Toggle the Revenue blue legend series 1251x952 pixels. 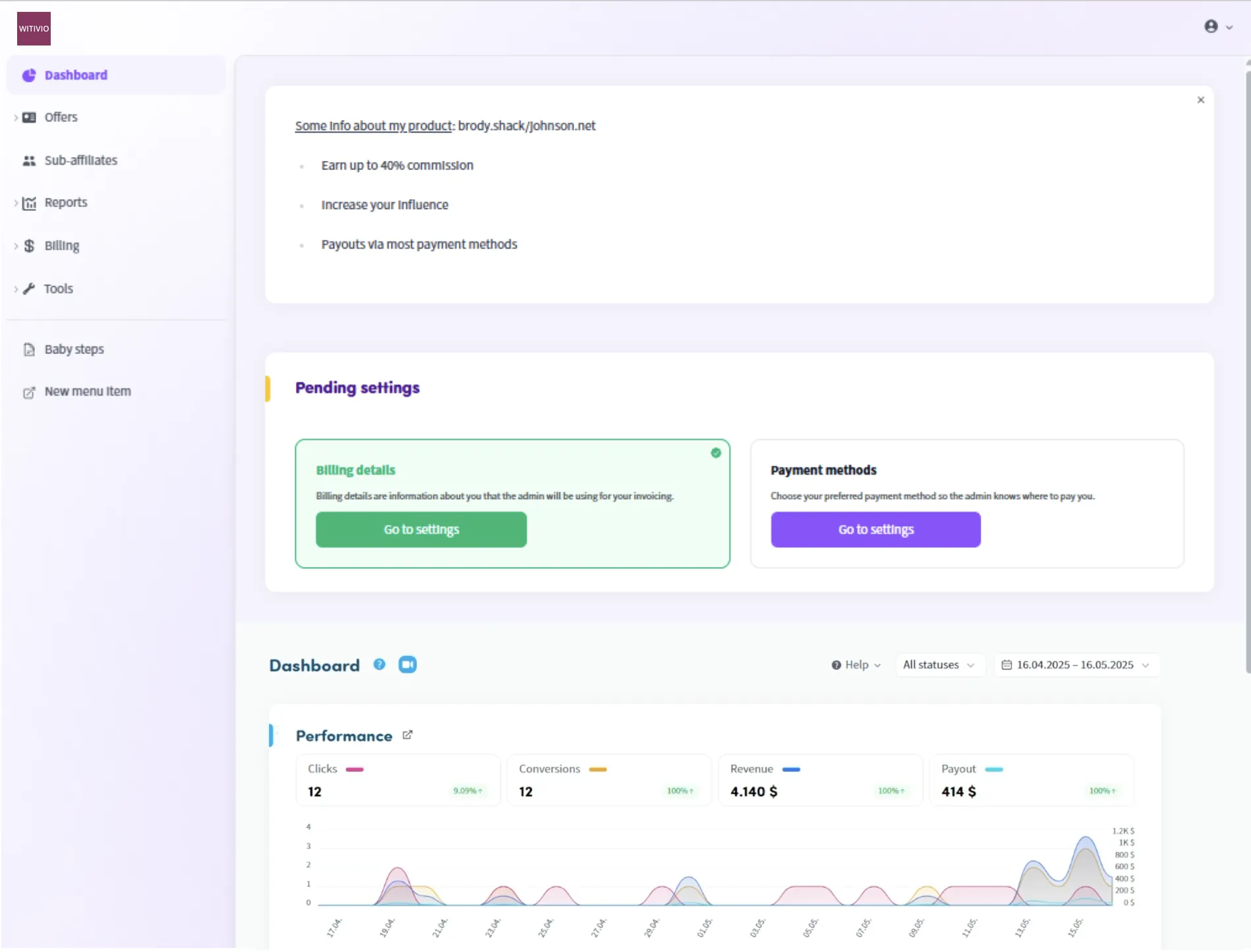pyautogui.click(x=791, y=769)
